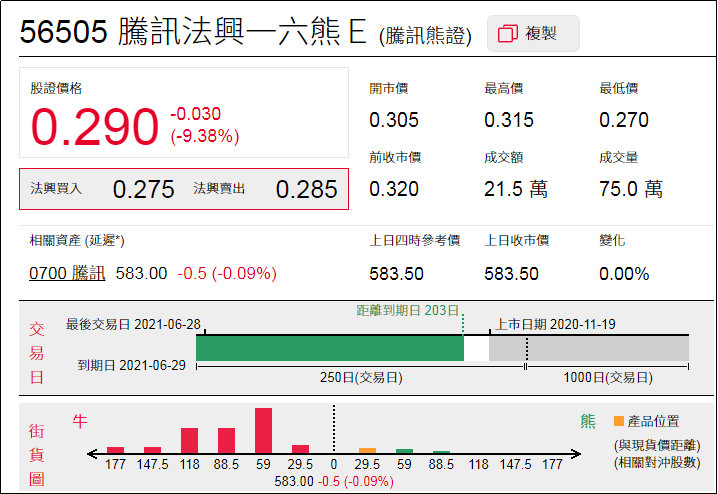Select the 法興賣出 ask value 0.285
Viewport: 718px width, 494px height.
[x=306, y=189]
